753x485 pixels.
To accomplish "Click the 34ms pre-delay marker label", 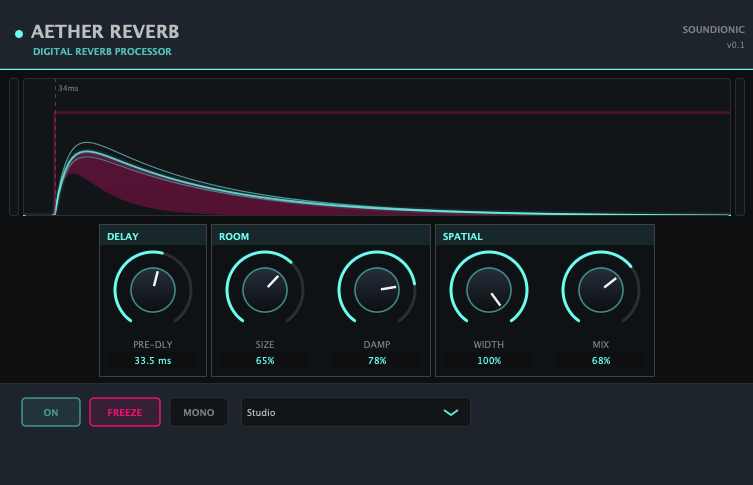I will tap(68, 88).
